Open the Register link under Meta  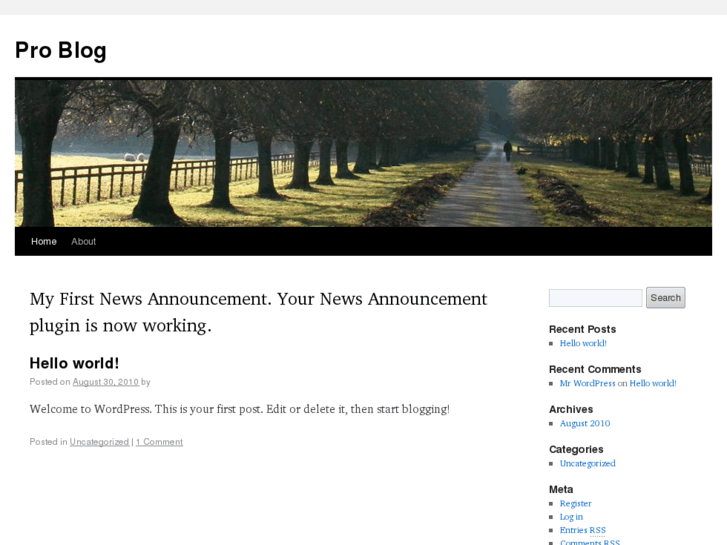tap(575, 503)
